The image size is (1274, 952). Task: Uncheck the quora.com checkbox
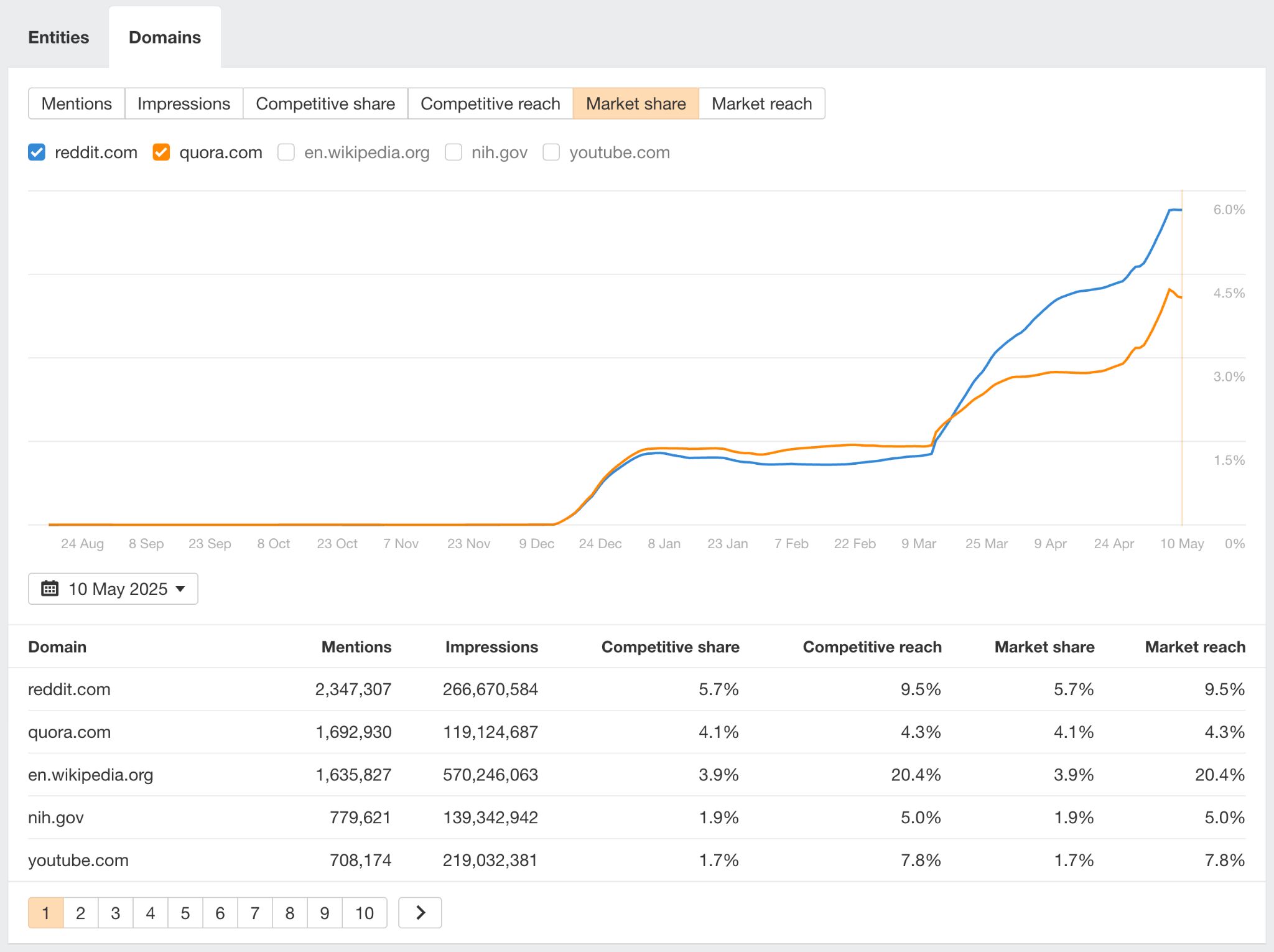click(x=161, y=152)
